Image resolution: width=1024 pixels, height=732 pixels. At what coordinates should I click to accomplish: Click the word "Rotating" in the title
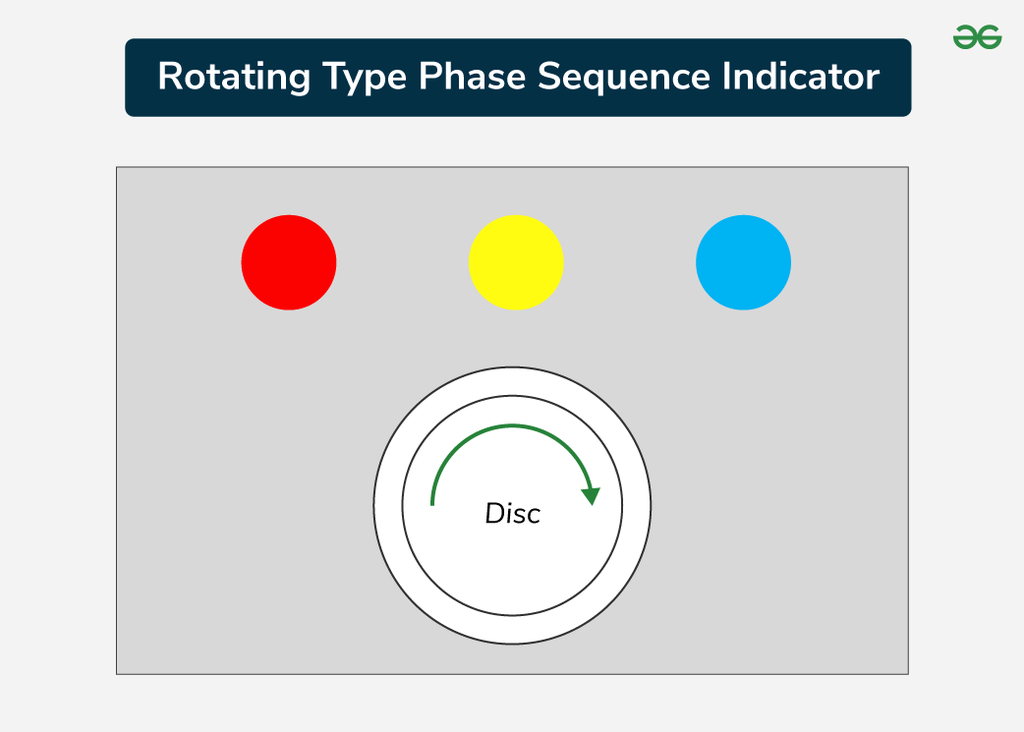point(234,77)
